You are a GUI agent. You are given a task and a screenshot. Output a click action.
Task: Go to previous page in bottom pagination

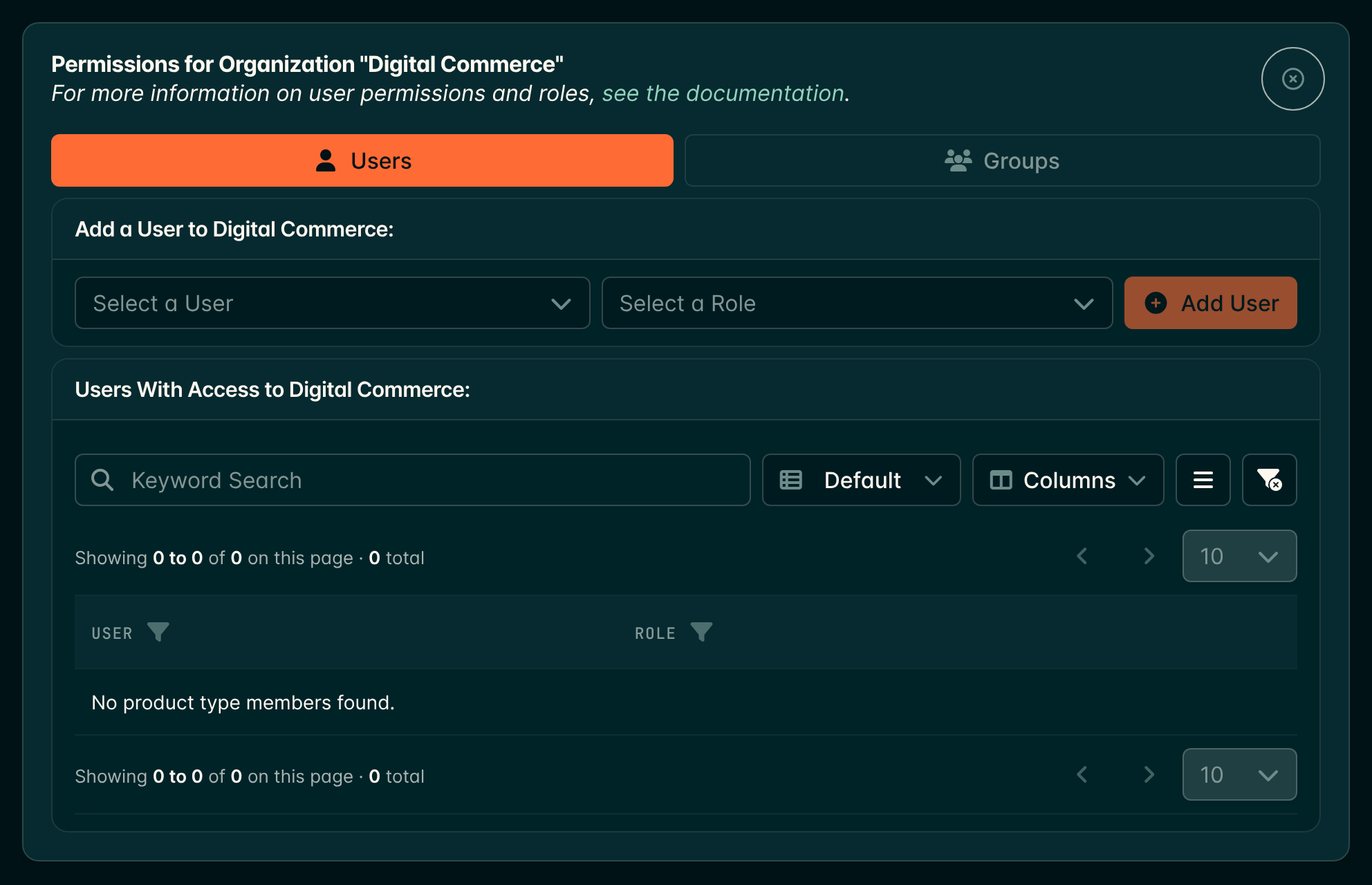point(1082,774)
